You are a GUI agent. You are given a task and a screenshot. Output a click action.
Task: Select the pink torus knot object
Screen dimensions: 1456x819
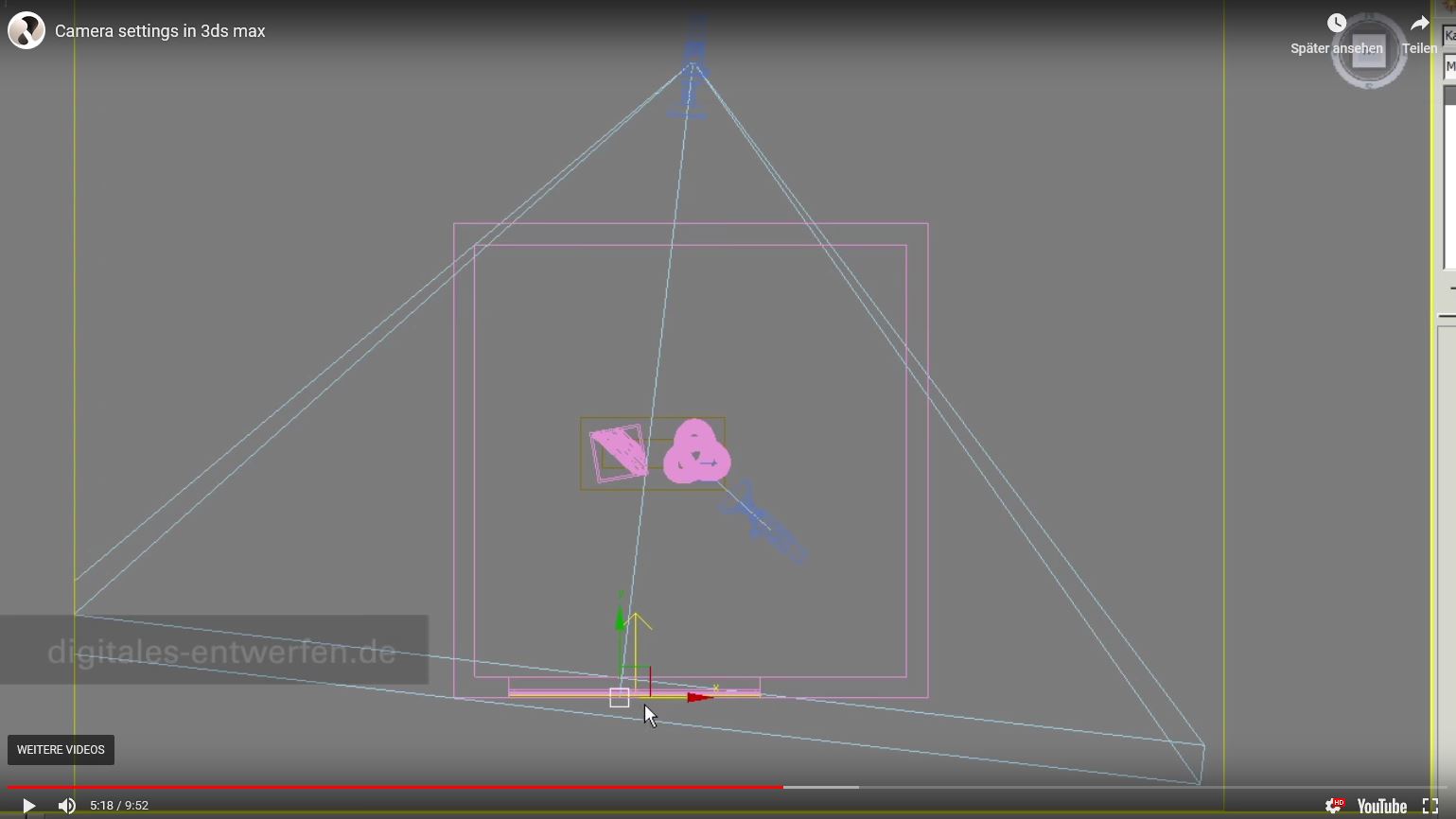696,452
